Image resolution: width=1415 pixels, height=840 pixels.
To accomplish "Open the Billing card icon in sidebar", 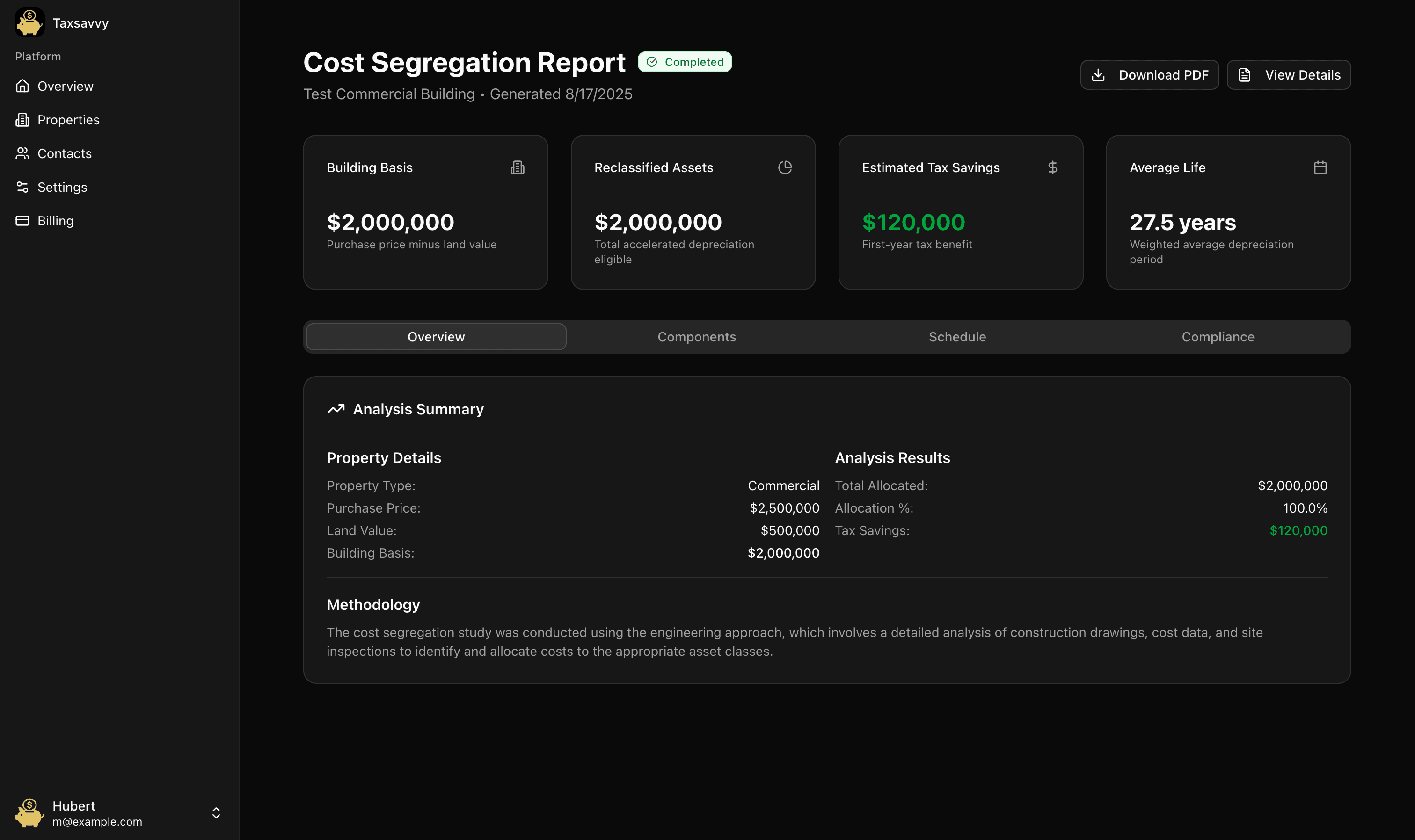I will coord(22,221).
